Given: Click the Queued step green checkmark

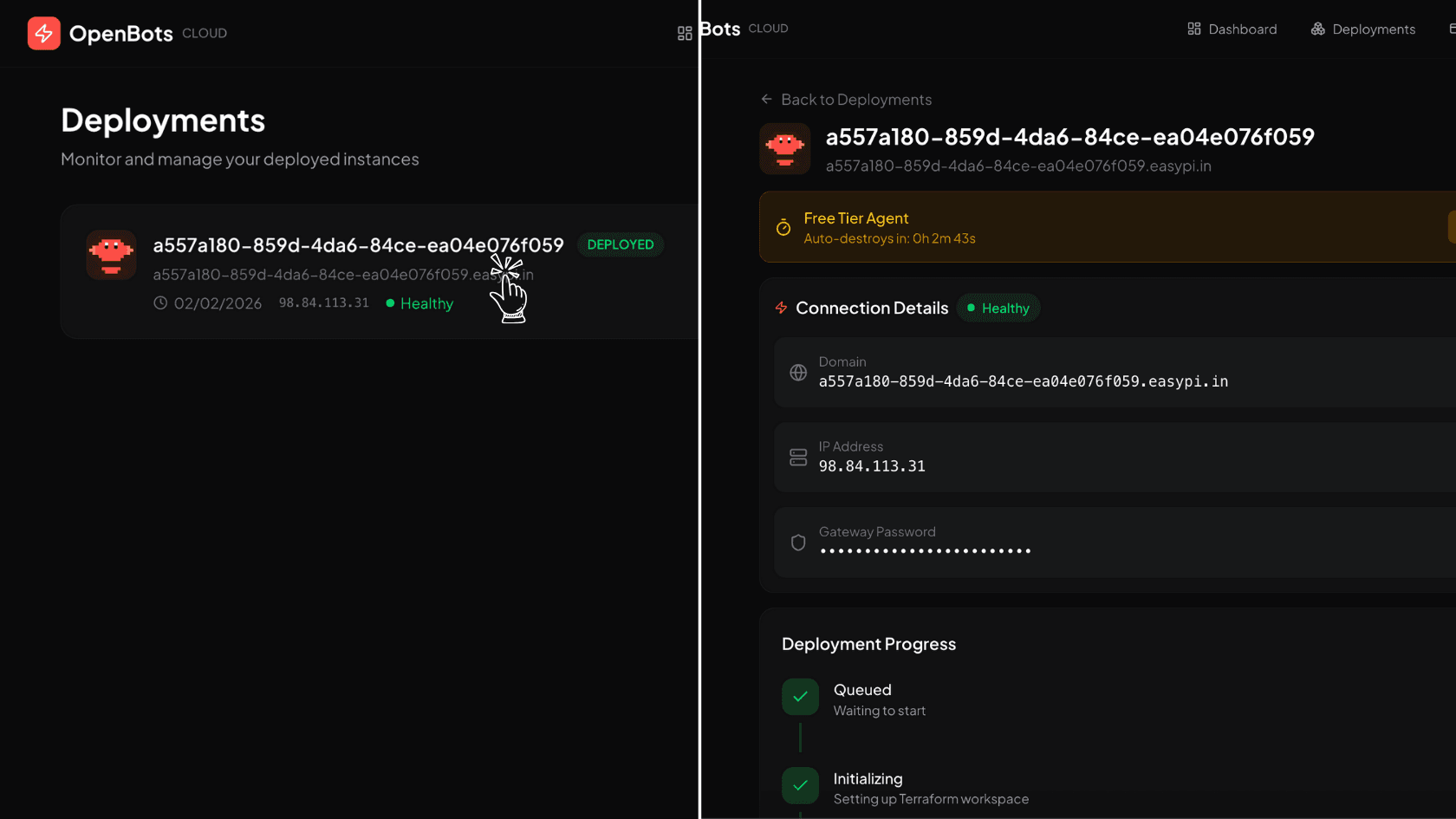Looking at the screenshot, I should point(799,696).
